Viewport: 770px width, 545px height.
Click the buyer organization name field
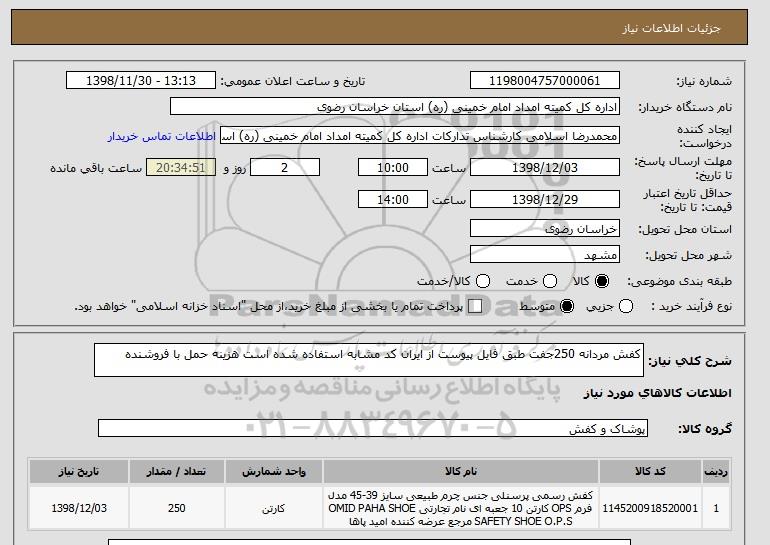pyautogui.click(x=395, y=107)
